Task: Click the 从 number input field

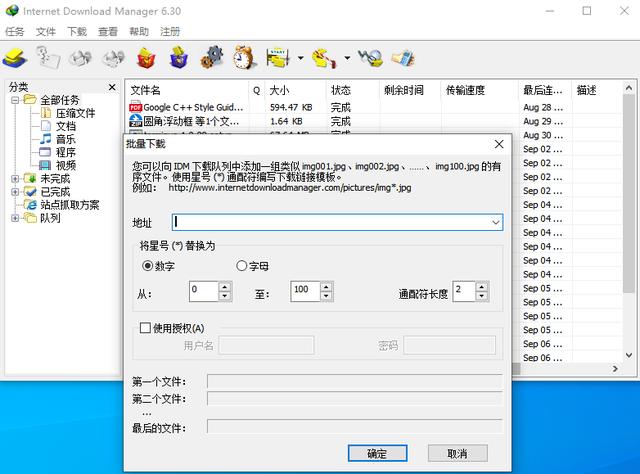Action: coord(204,292)
